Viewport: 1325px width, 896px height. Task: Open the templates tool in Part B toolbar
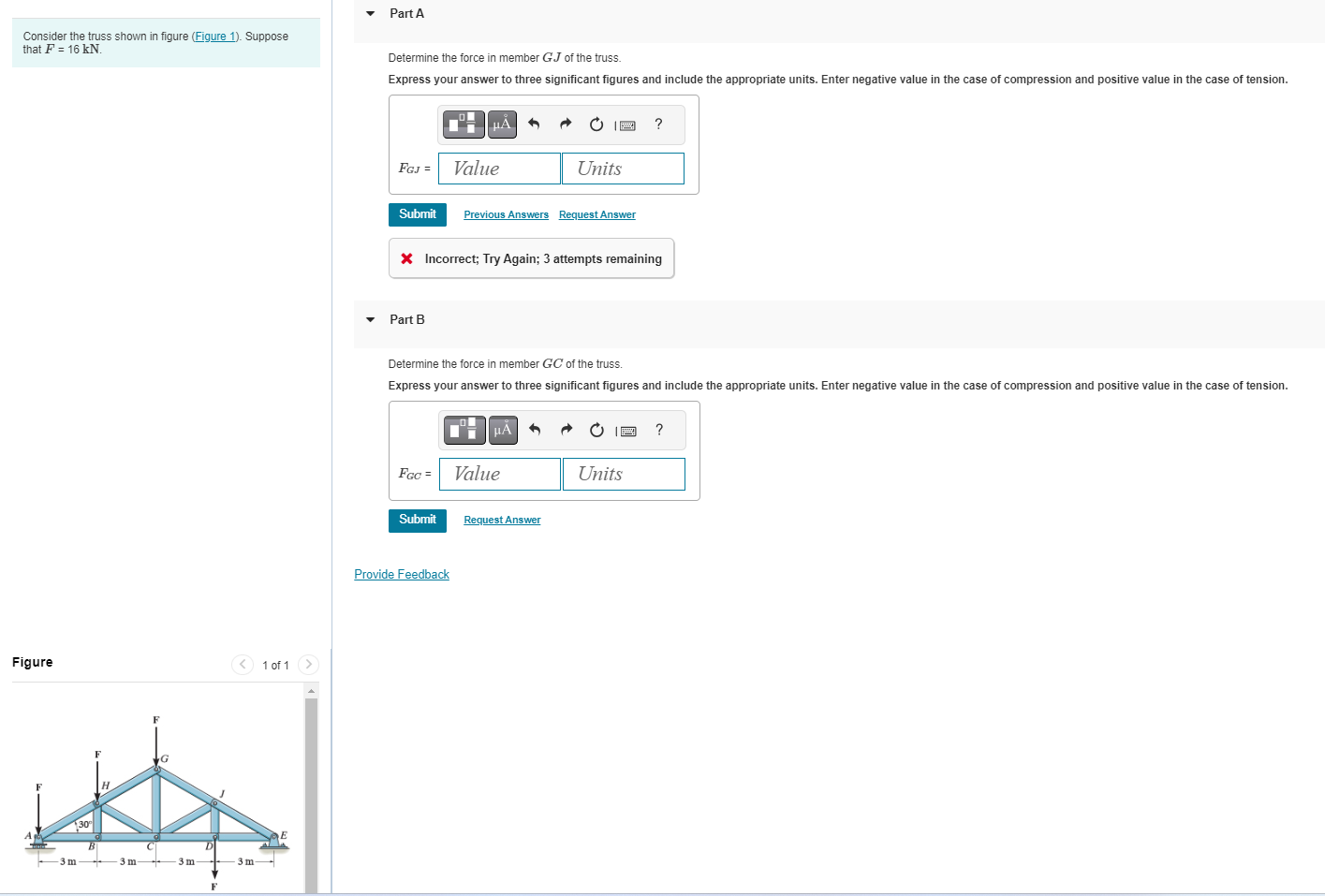coord(464,430)
